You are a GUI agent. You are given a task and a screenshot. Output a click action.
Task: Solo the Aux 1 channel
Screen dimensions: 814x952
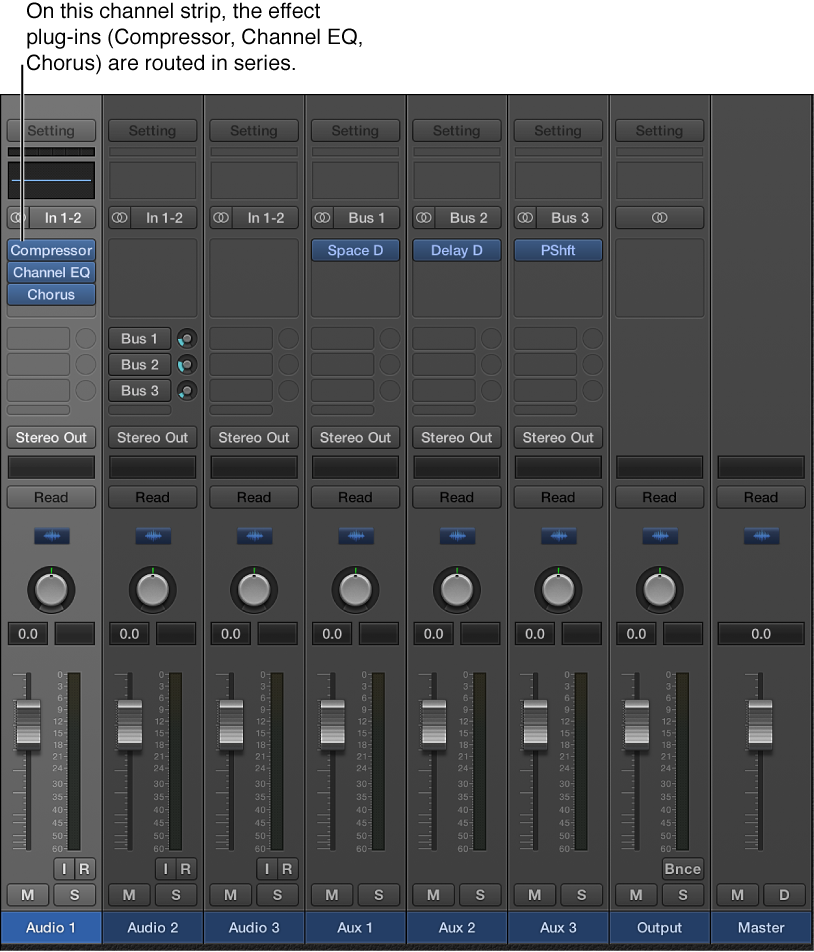[379, 895]
